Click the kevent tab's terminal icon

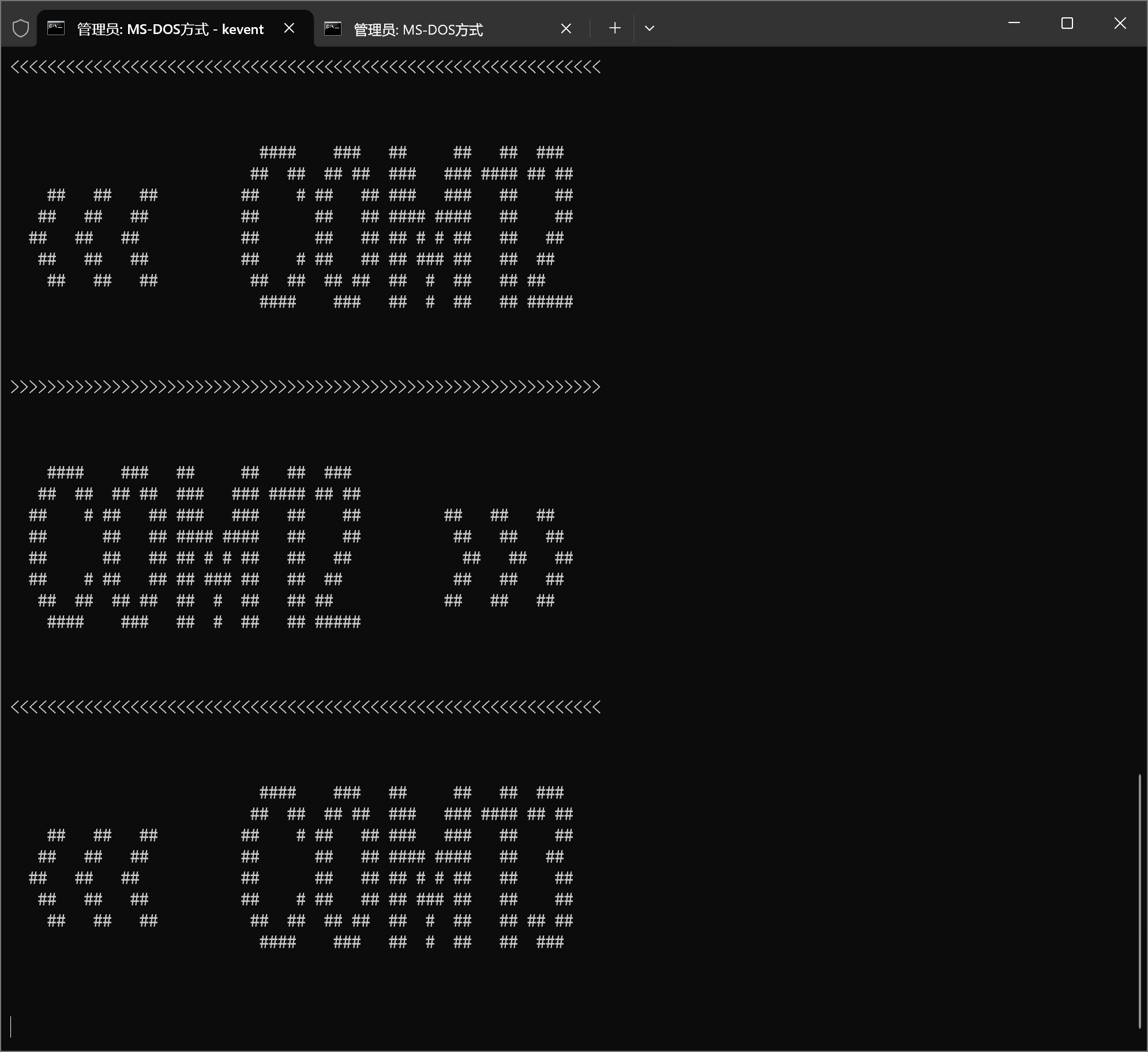(56, 28)
